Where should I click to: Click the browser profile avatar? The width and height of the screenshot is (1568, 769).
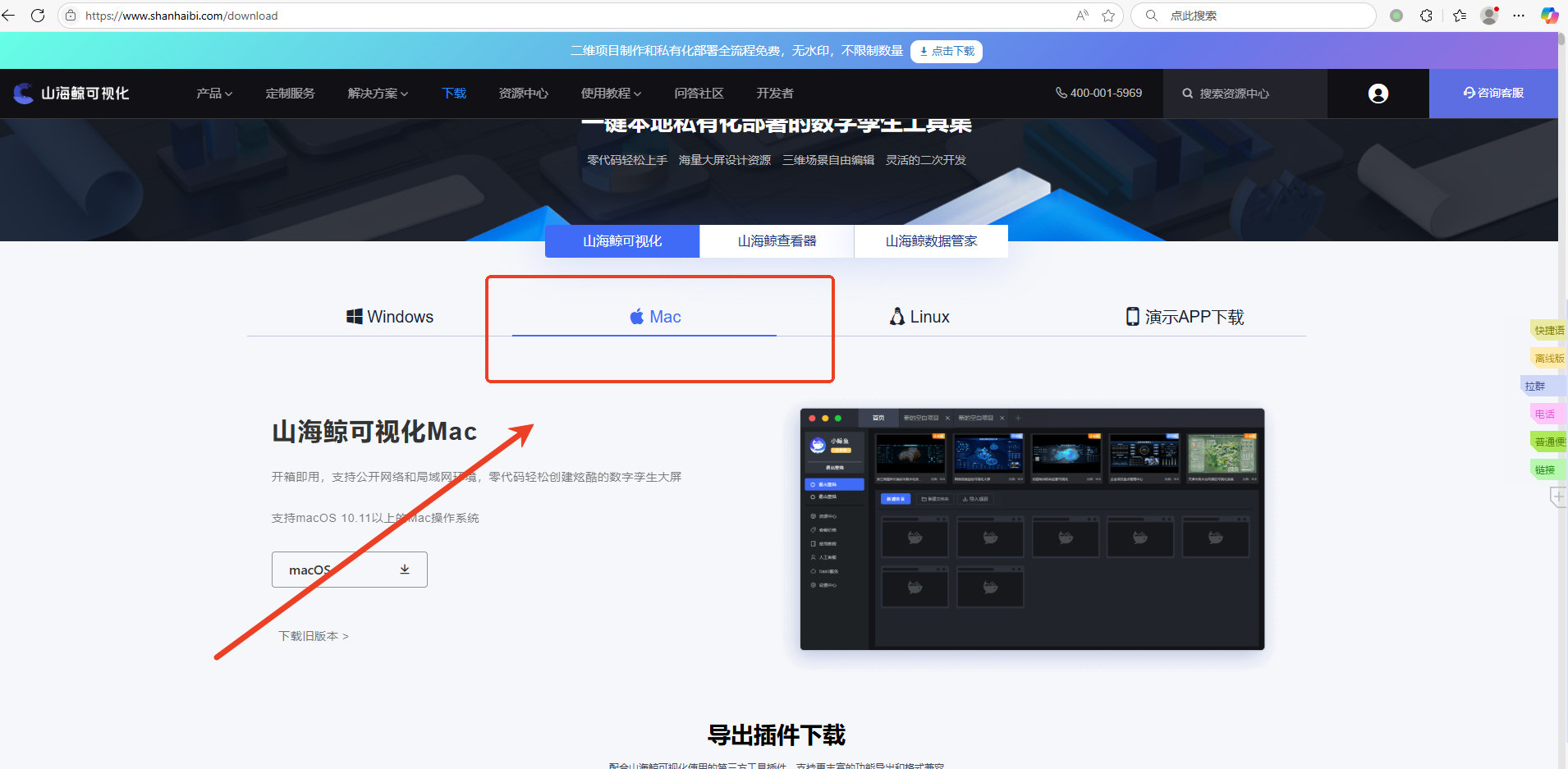(x=1489, y=16)
